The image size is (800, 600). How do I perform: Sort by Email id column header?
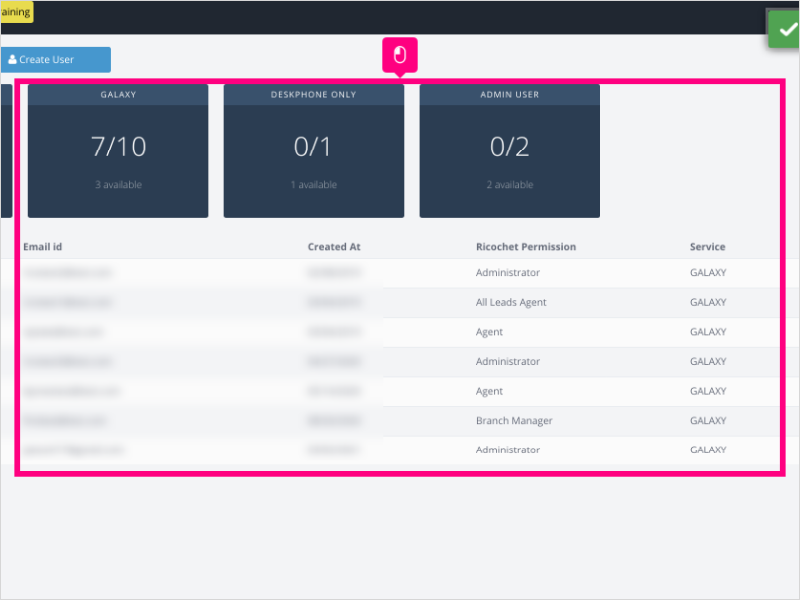pos(42,247)
